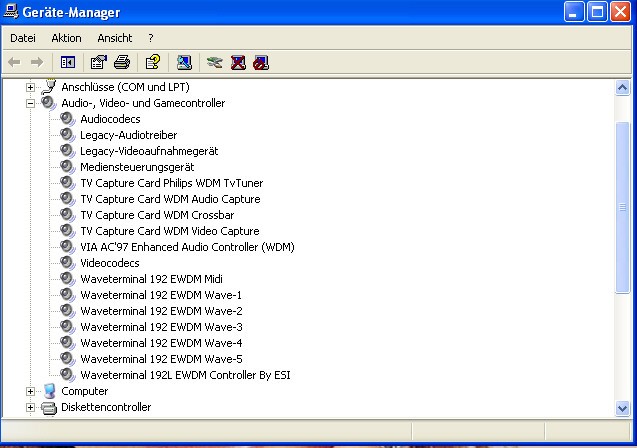Viewport: 637px width, 448px height.
Task: Click the icon beside Waveterminal 192 EWDM Midi
Action: click(67, 279)
